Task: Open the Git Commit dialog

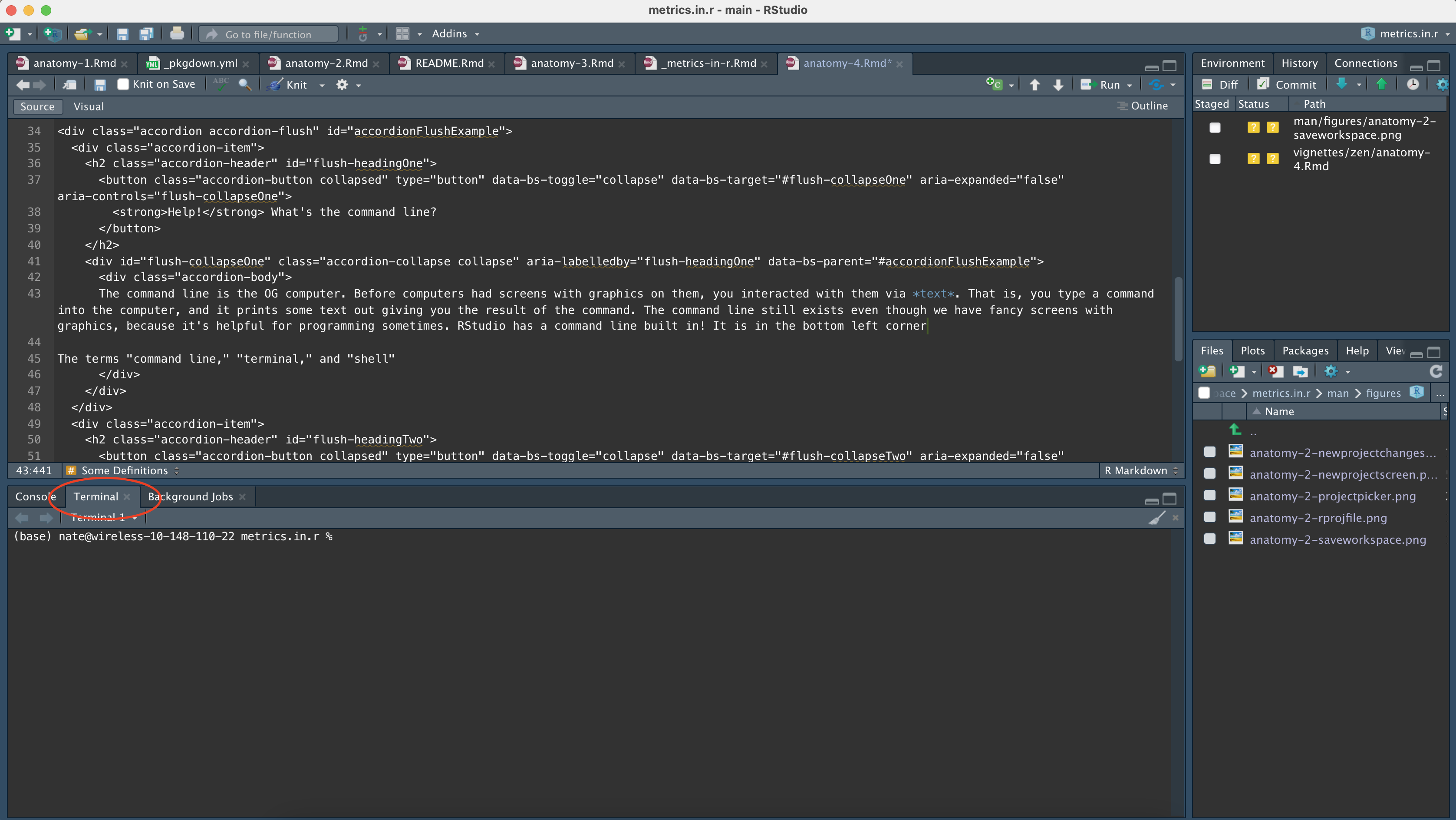Action: pos(1286,85)
